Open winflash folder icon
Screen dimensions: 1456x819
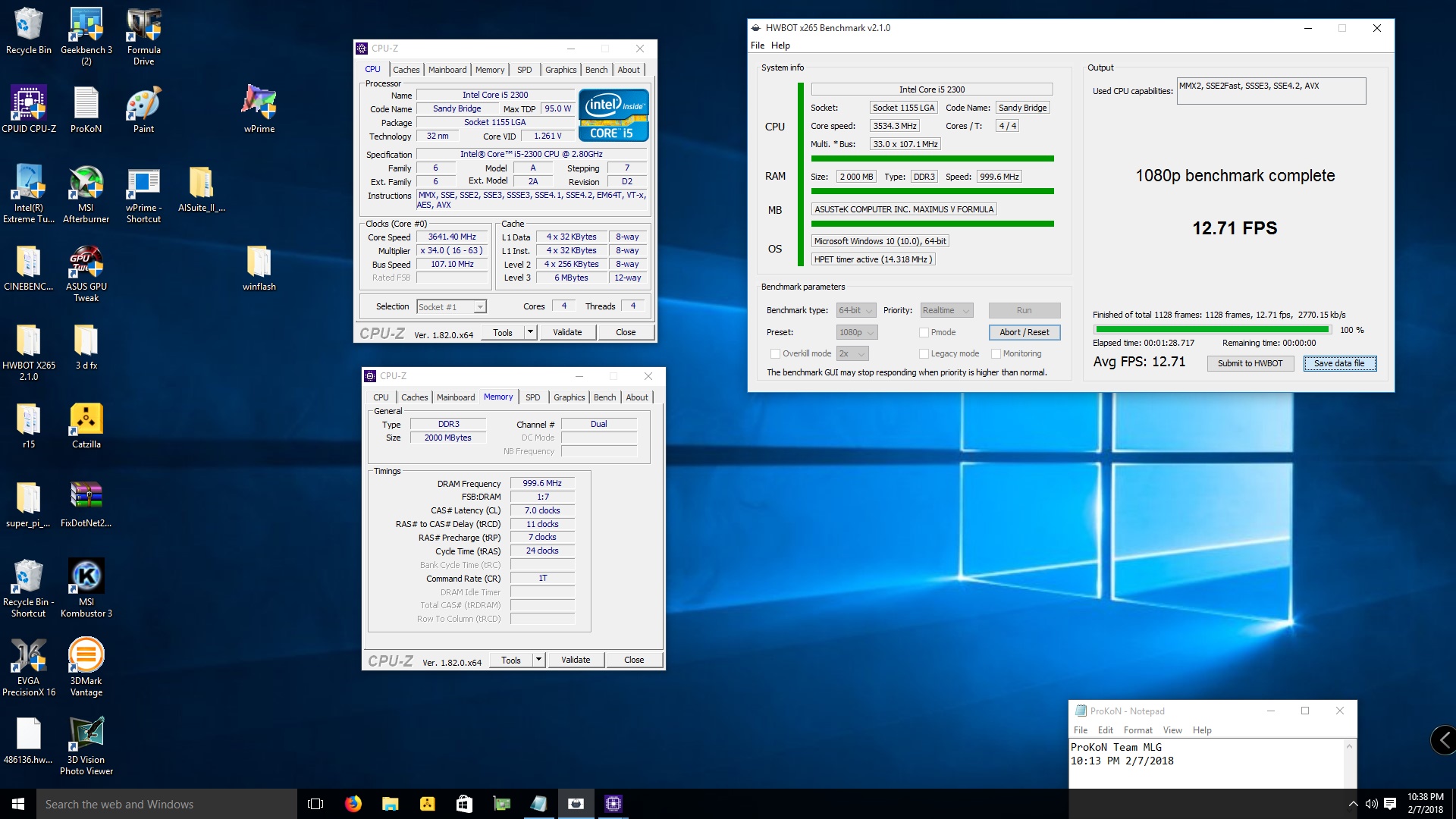click(x=259, y=268)
